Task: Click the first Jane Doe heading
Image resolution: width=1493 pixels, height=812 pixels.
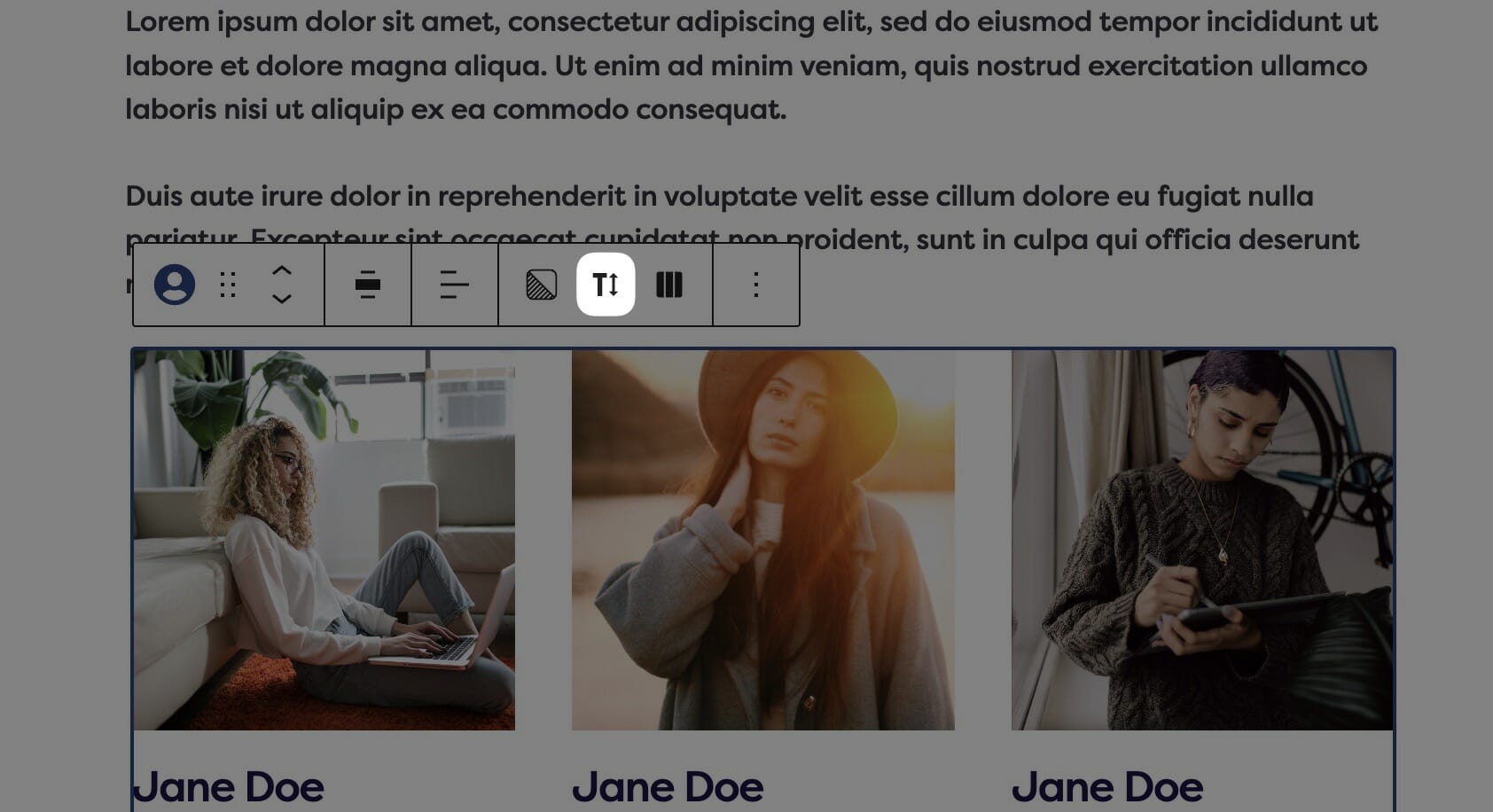Action: (229, 787)
